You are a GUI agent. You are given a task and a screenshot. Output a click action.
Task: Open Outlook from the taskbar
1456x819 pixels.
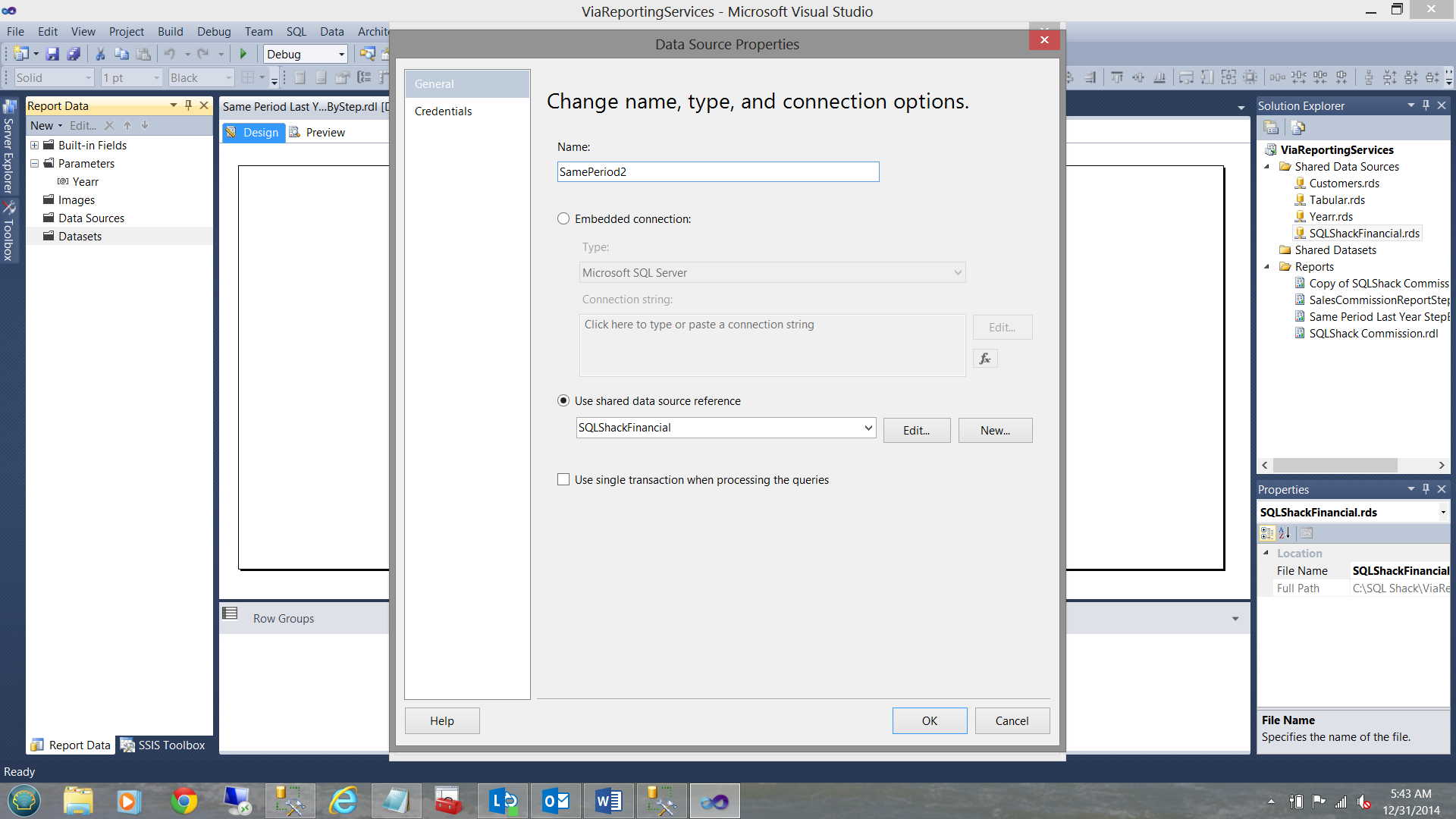coord(556,801)
